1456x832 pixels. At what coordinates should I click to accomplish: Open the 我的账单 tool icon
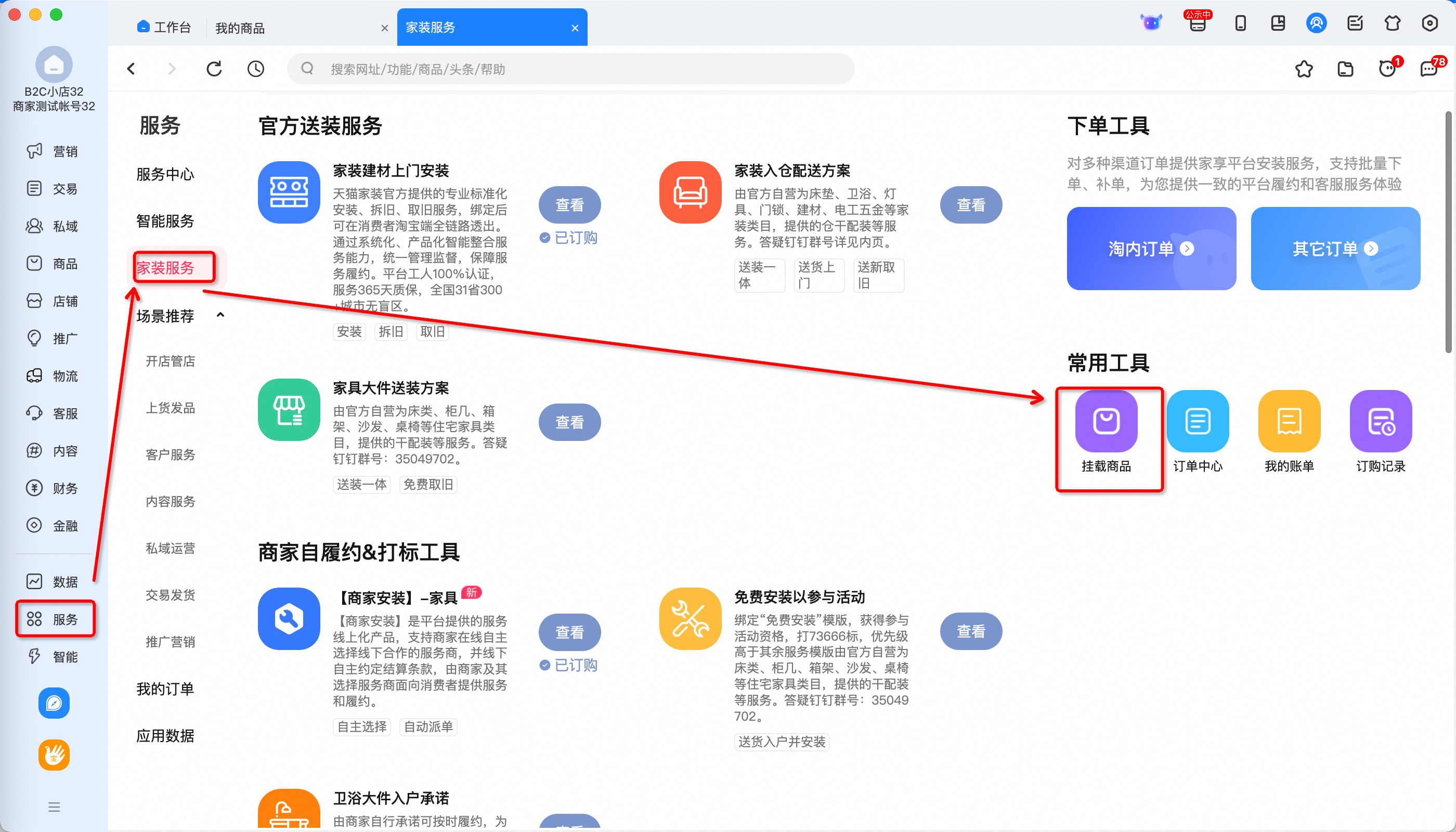(1289, 421)
